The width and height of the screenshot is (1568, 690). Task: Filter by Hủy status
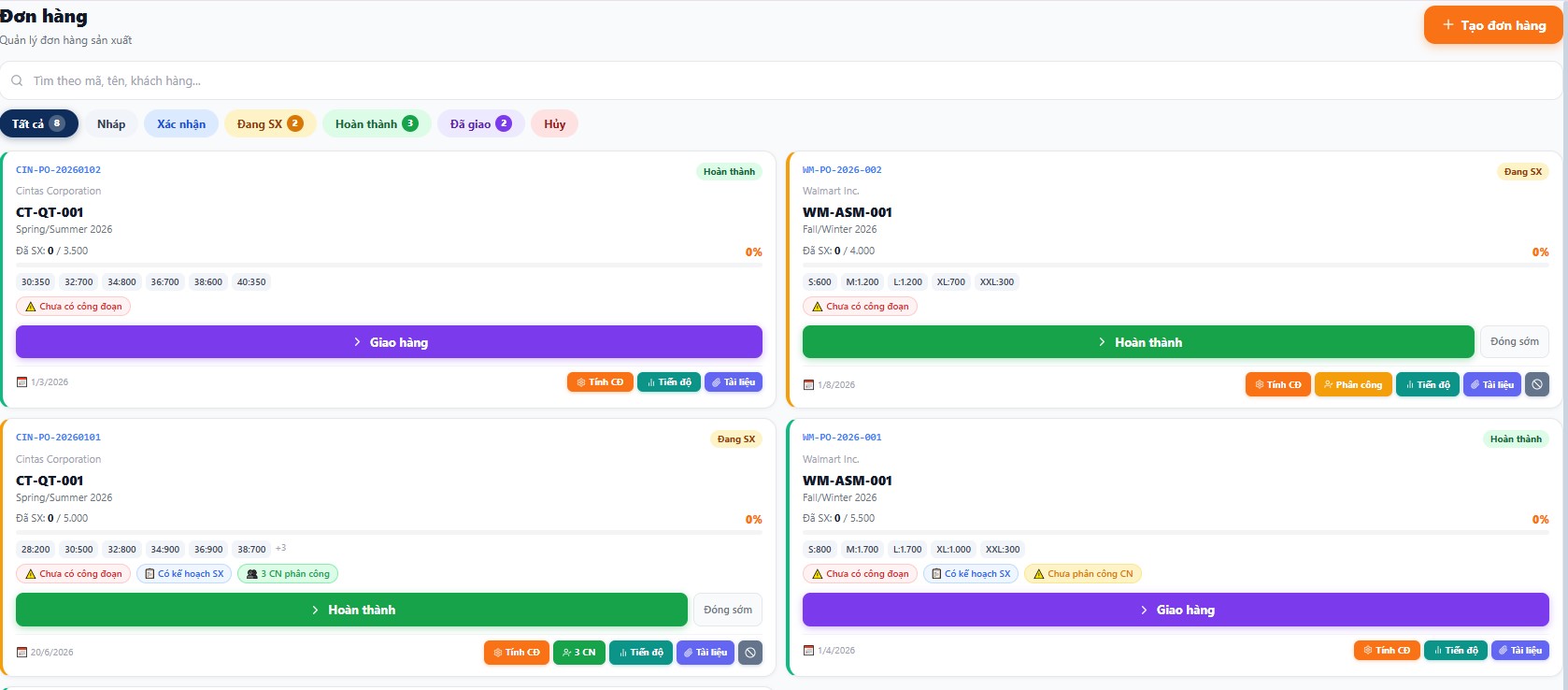click(x=554, y=123)
